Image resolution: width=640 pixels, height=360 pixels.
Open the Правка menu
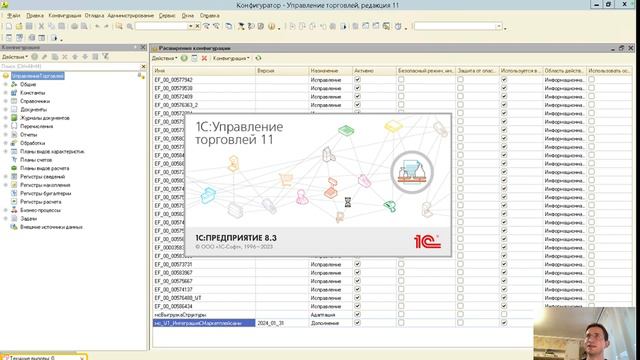[35, 16]
